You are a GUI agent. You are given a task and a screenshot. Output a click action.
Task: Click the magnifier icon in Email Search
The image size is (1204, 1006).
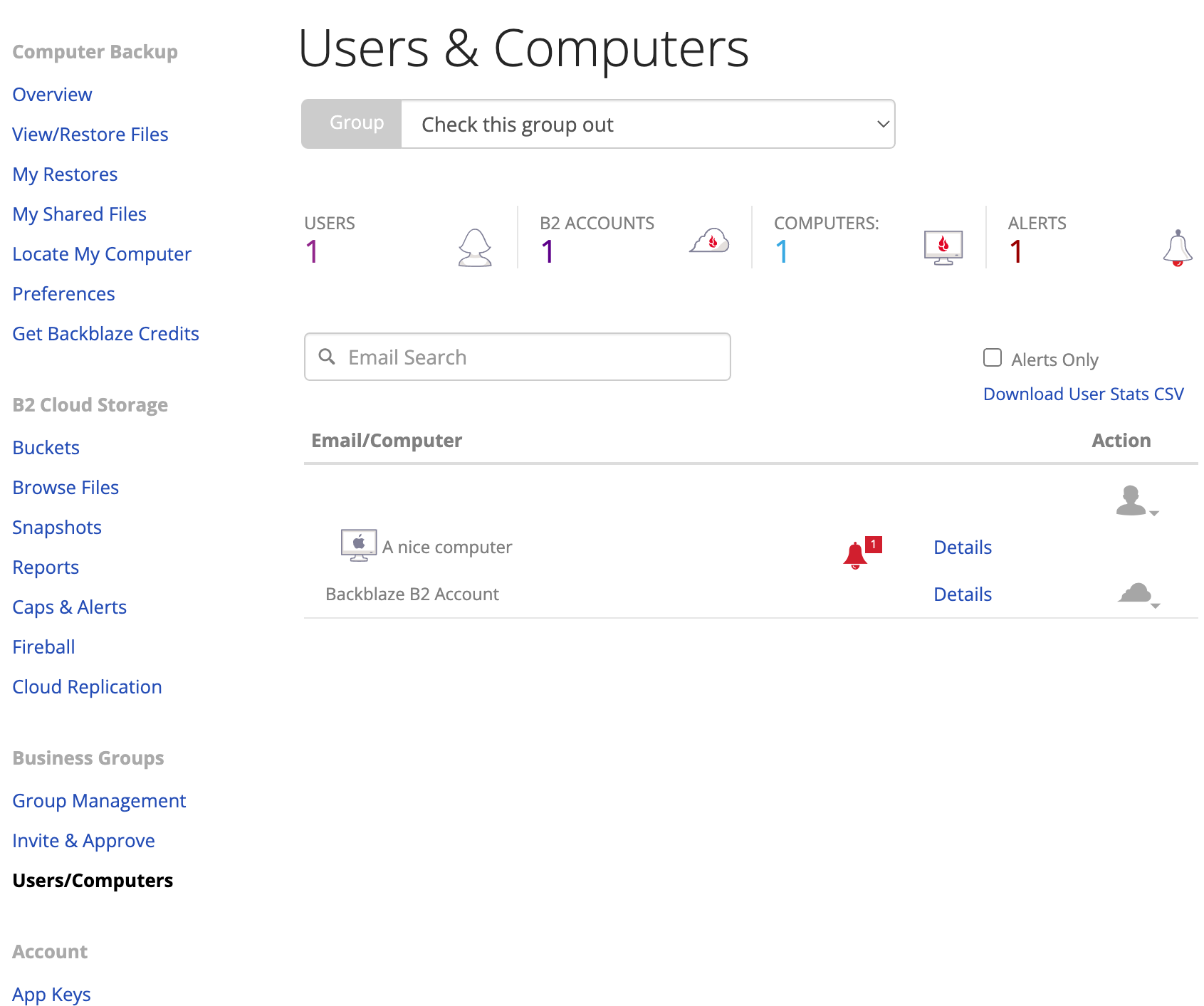(327, 357)
